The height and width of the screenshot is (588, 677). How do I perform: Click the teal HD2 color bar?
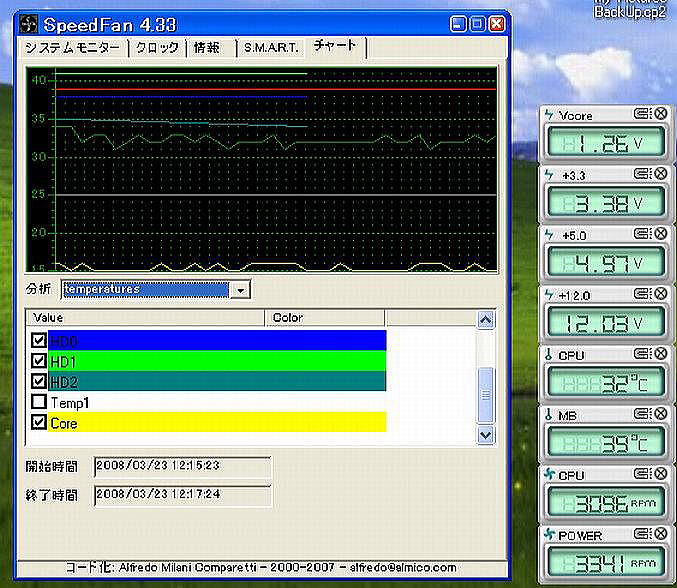point(217,381)
